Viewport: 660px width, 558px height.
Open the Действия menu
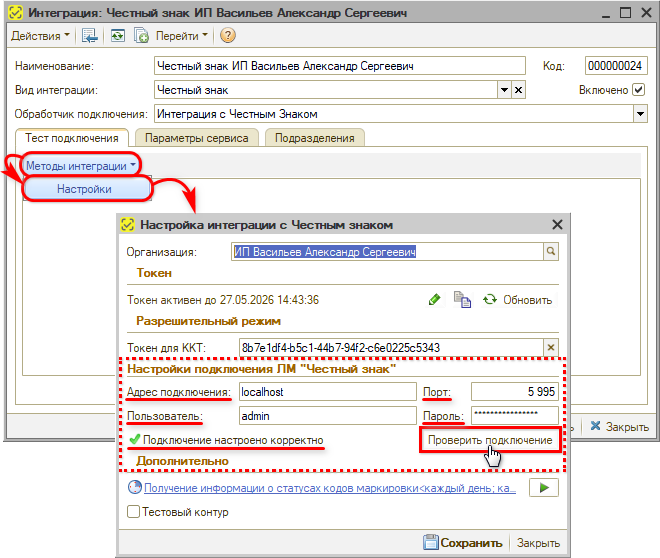coord(40,36)
